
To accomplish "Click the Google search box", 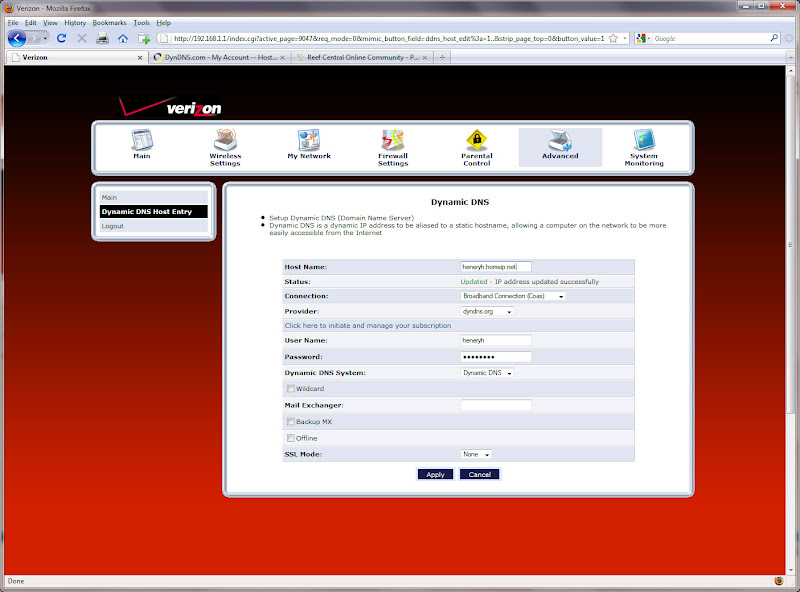I will (710, 38).
